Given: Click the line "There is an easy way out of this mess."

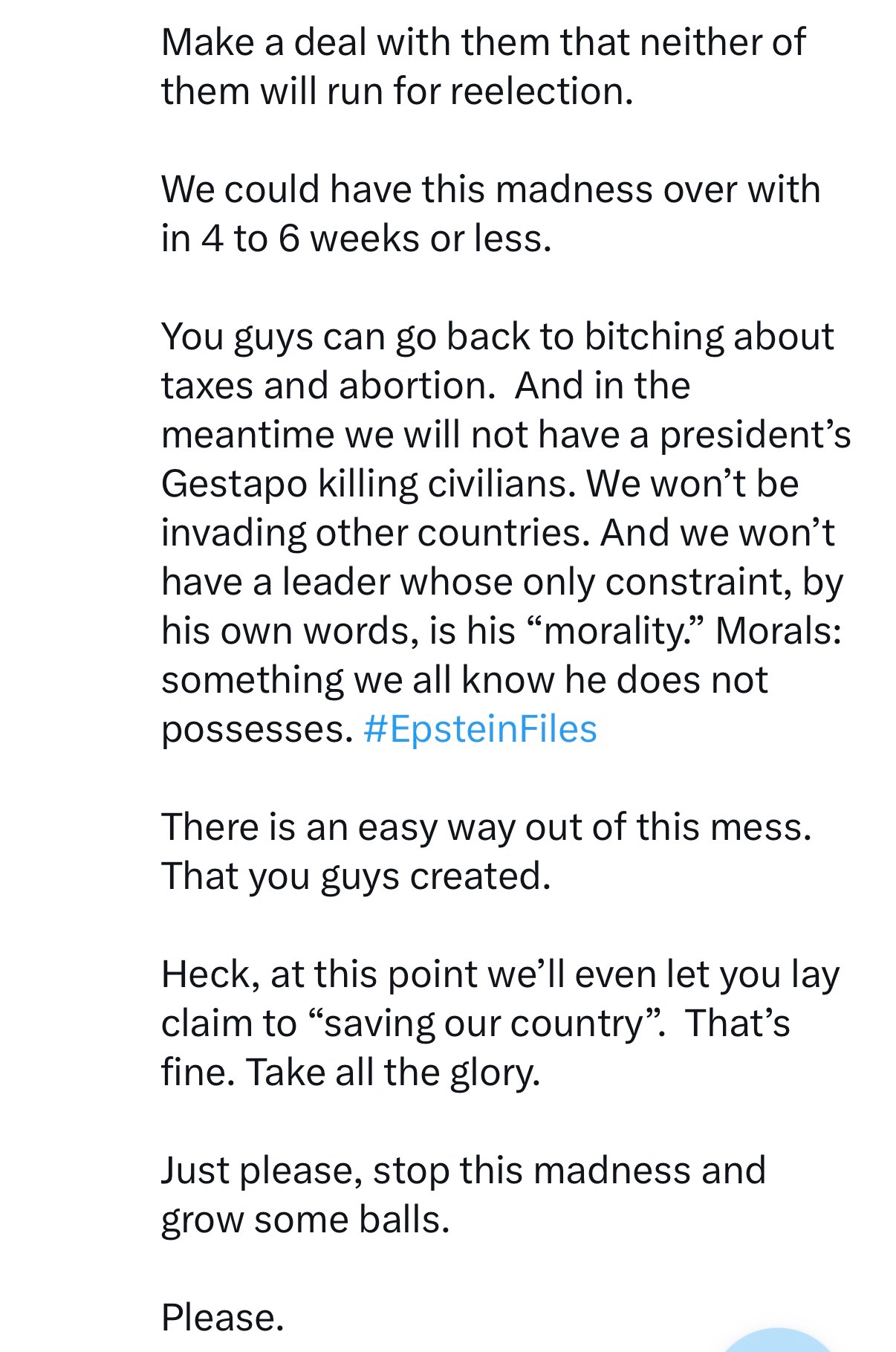Looking at the screenshot, I should coord(487,827).
